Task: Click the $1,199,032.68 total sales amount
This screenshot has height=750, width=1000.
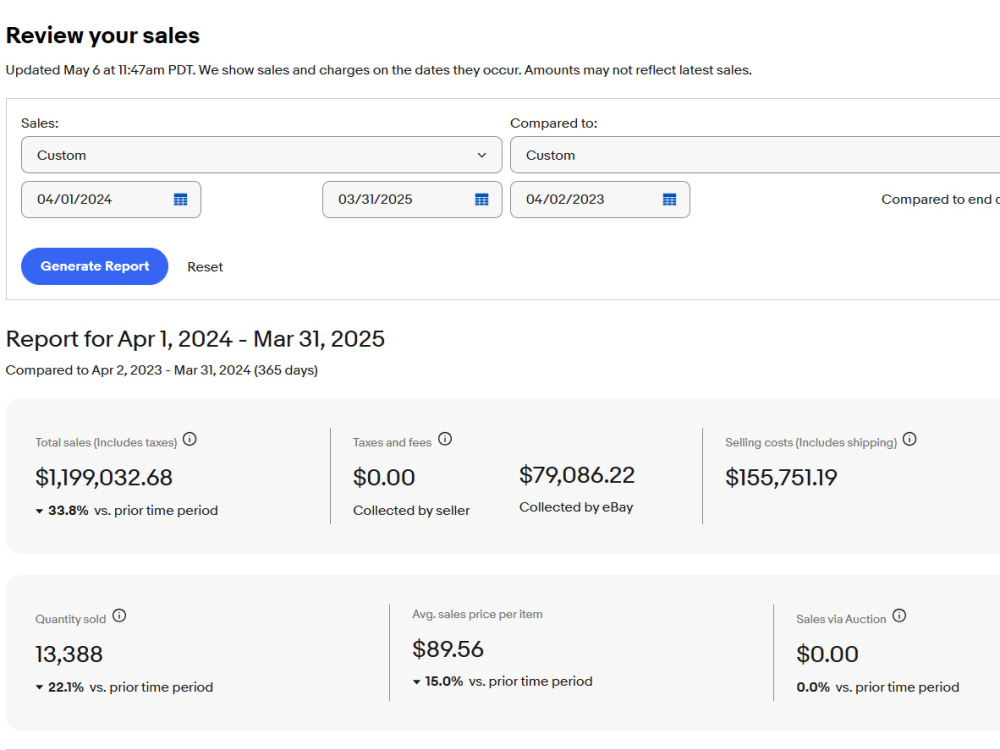Action: point(104,478)
